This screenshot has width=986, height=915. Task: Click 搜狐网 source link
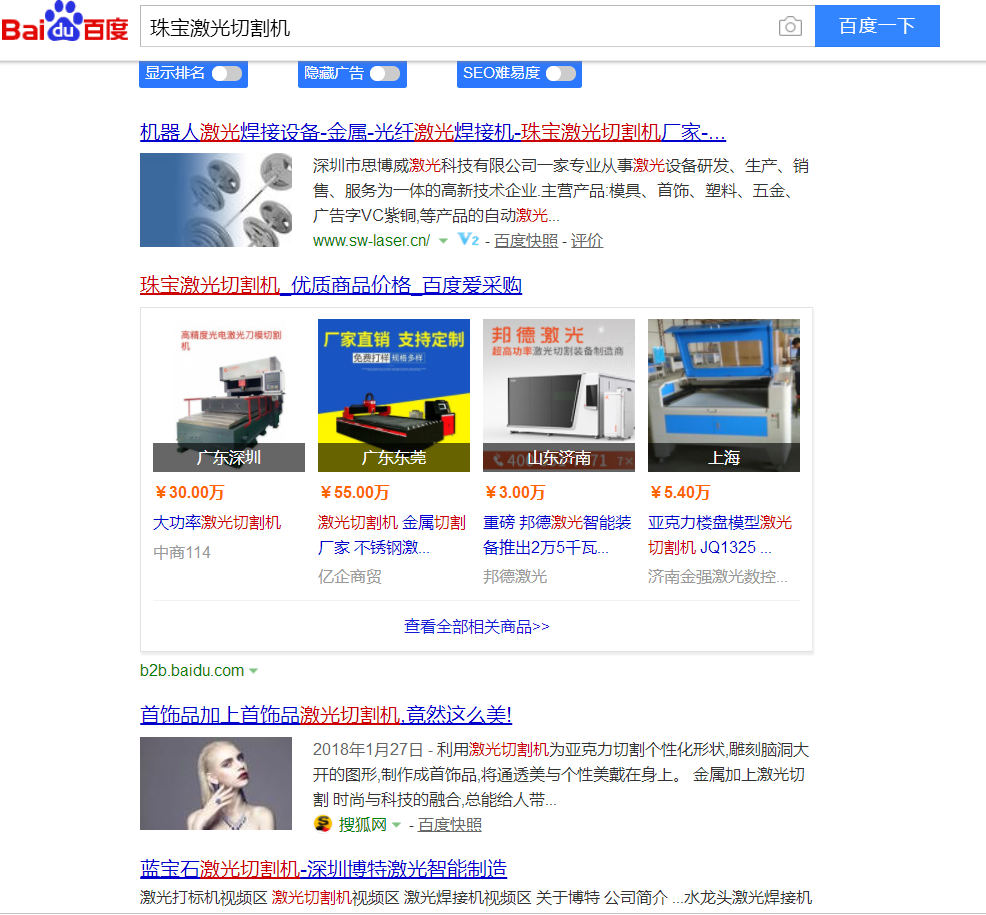tap(362, 824)
